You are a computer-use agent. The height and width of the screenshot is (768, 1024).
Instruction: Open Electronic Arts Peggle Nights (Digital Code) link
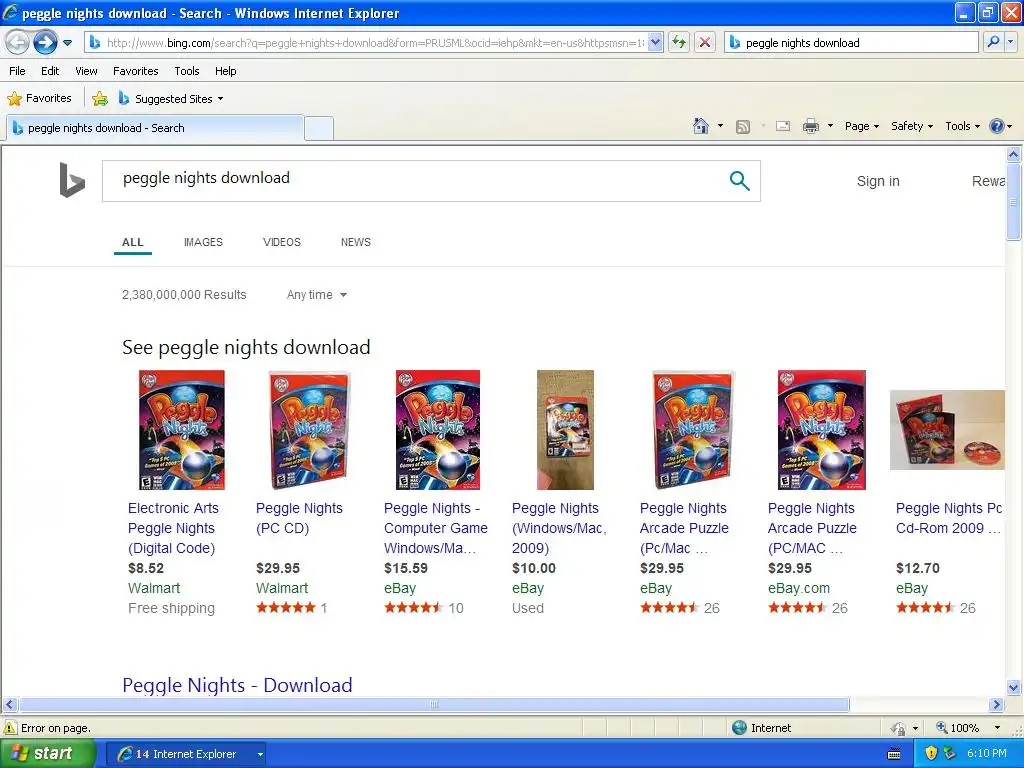coord(173,528)
